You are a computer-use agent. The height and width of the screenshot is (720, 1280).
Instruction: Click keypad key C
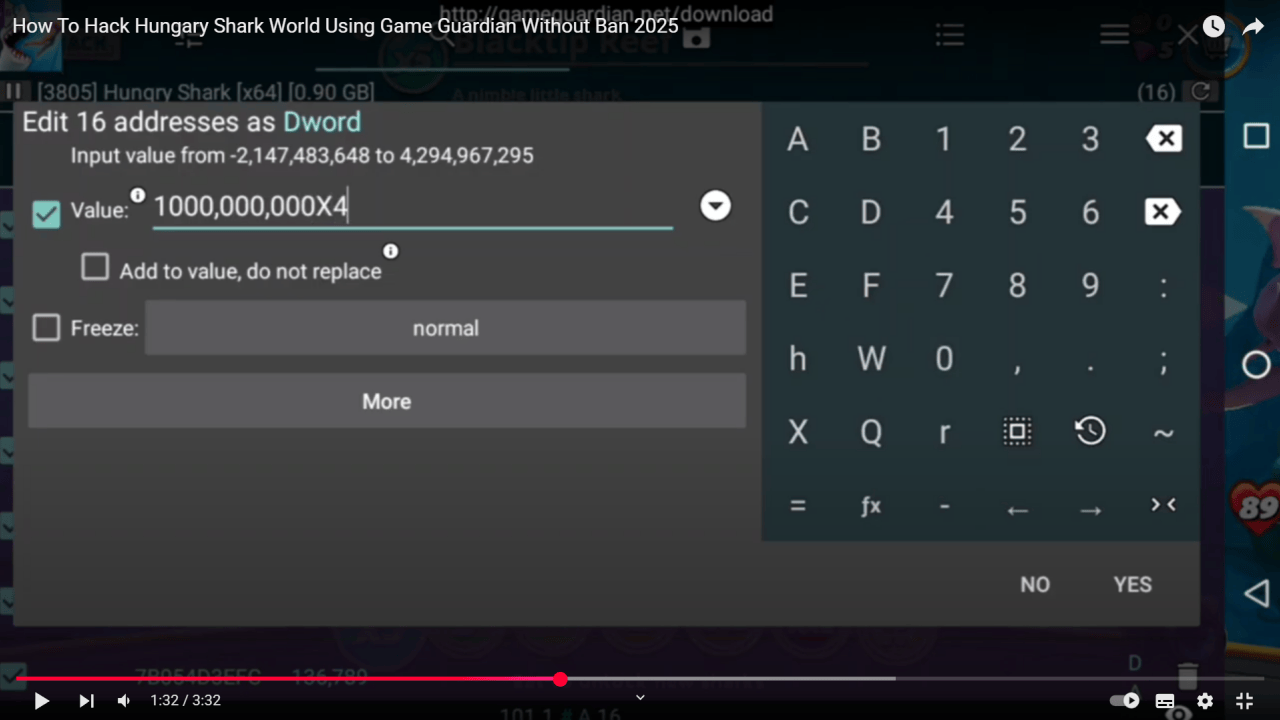point(797,212)
